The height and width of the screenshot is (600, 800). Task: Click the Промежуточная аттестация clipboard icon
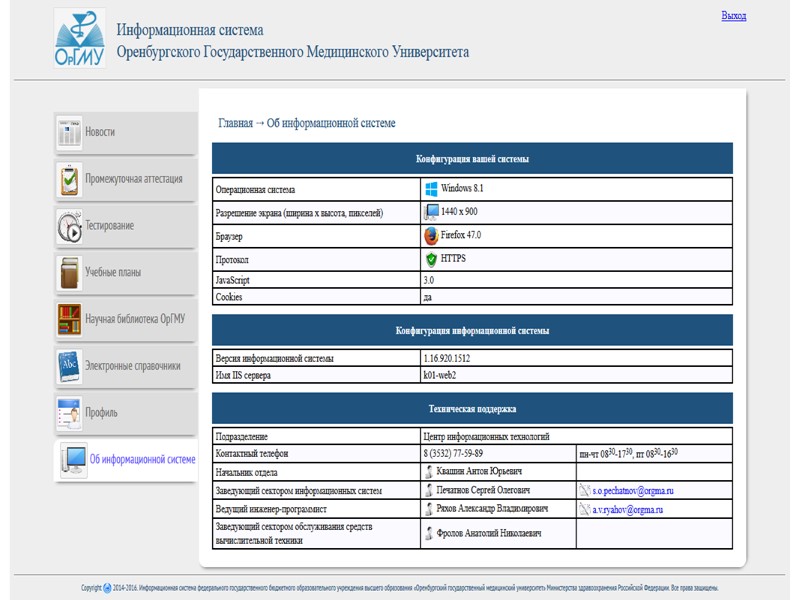point(69,180)
